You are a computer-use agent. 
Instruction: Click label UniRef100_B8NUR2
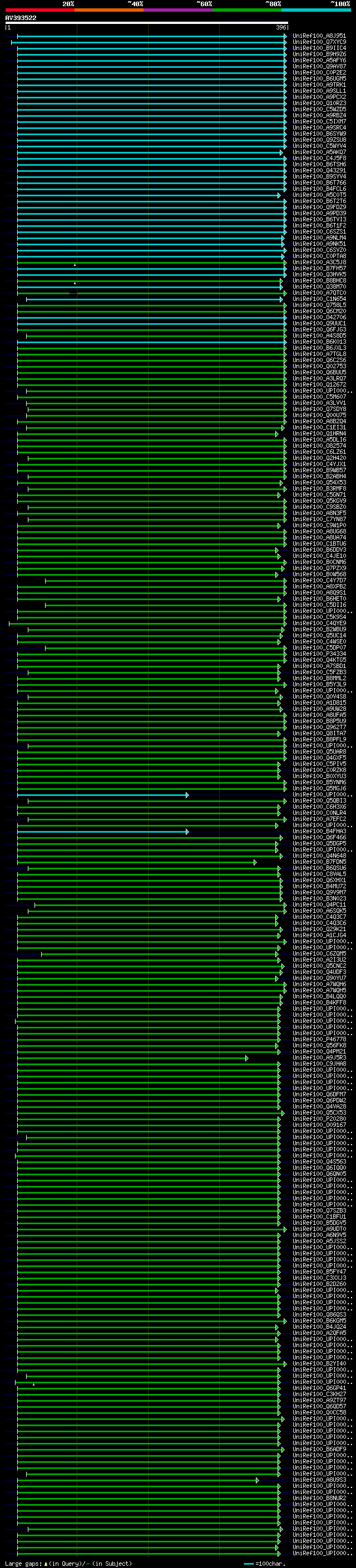319,1498
